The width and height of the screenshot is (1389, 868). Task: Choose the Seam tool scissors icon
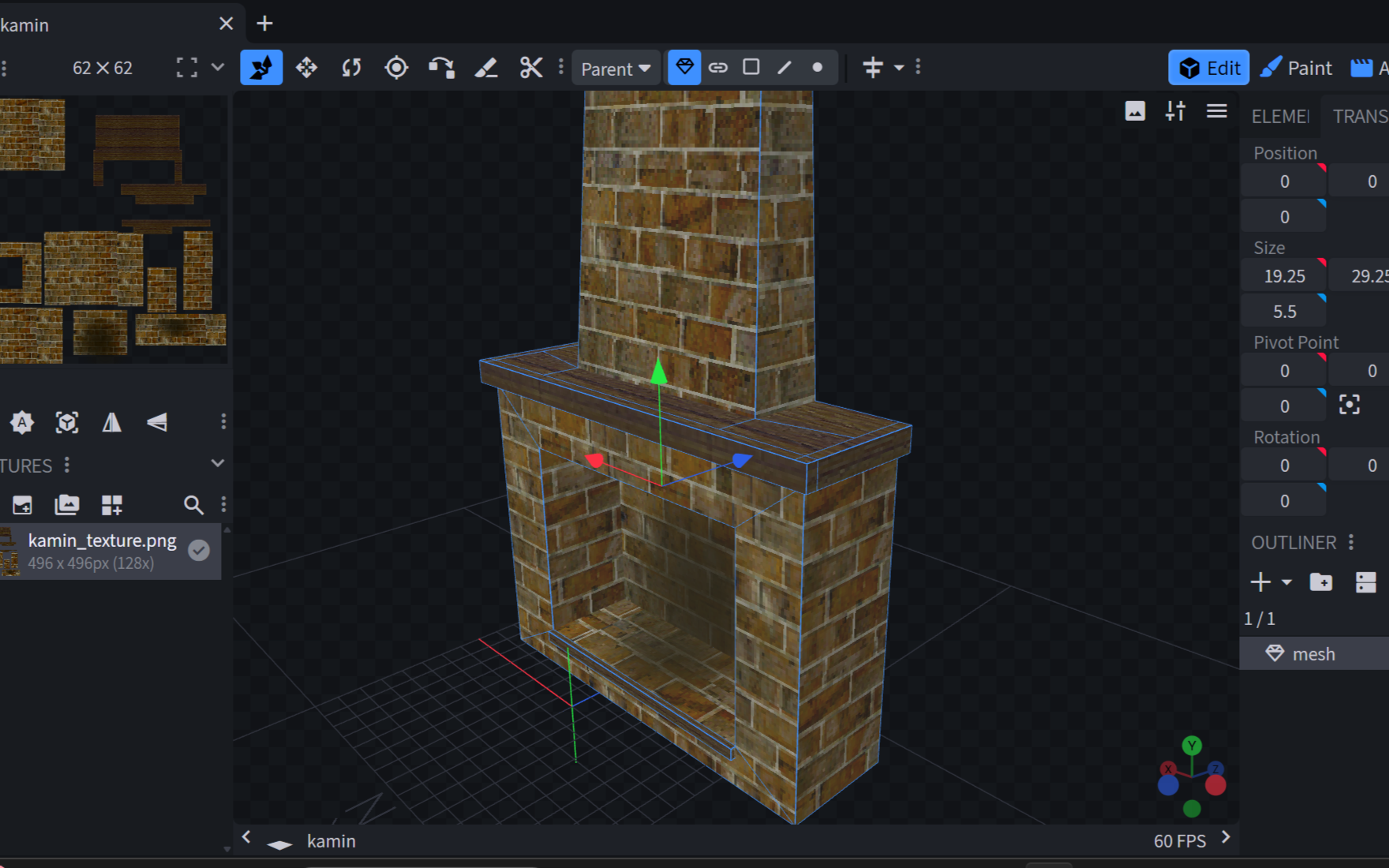pos(531,68)
